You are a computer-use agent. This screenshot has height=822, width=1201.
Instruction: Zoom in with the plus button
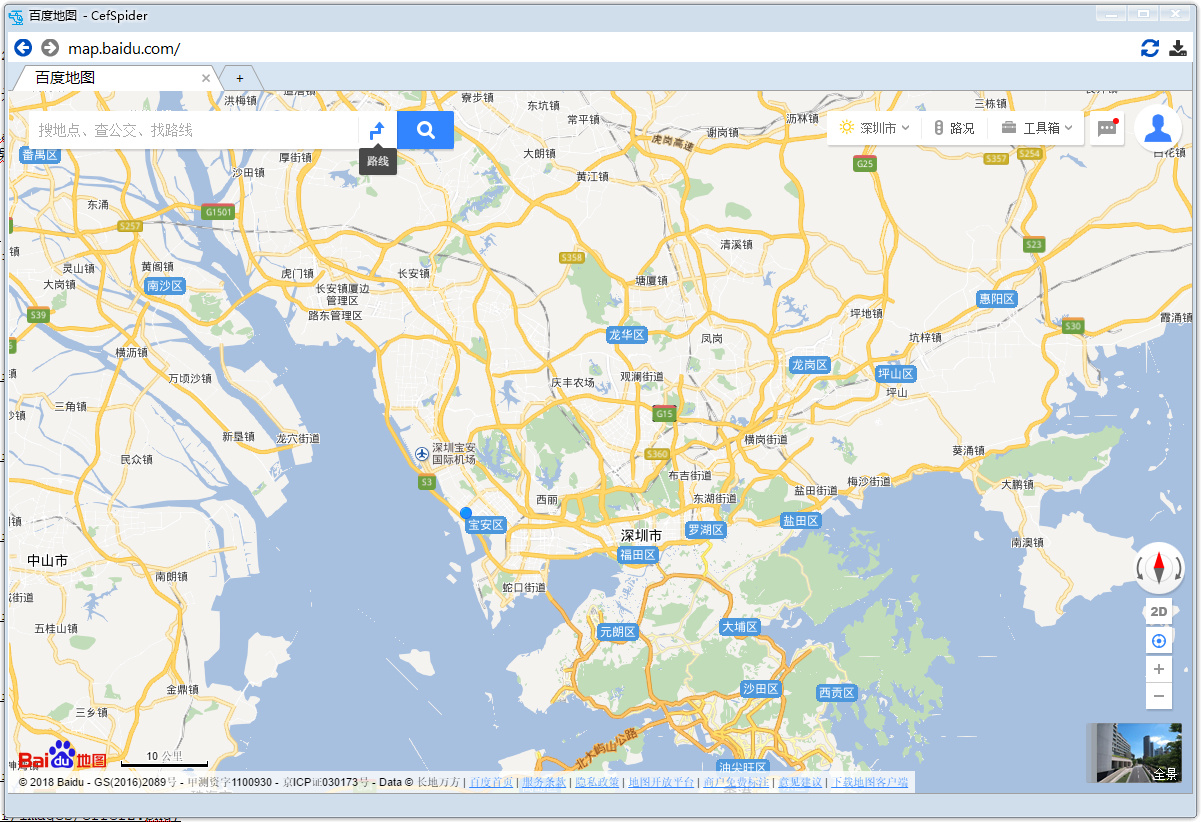1159,670
